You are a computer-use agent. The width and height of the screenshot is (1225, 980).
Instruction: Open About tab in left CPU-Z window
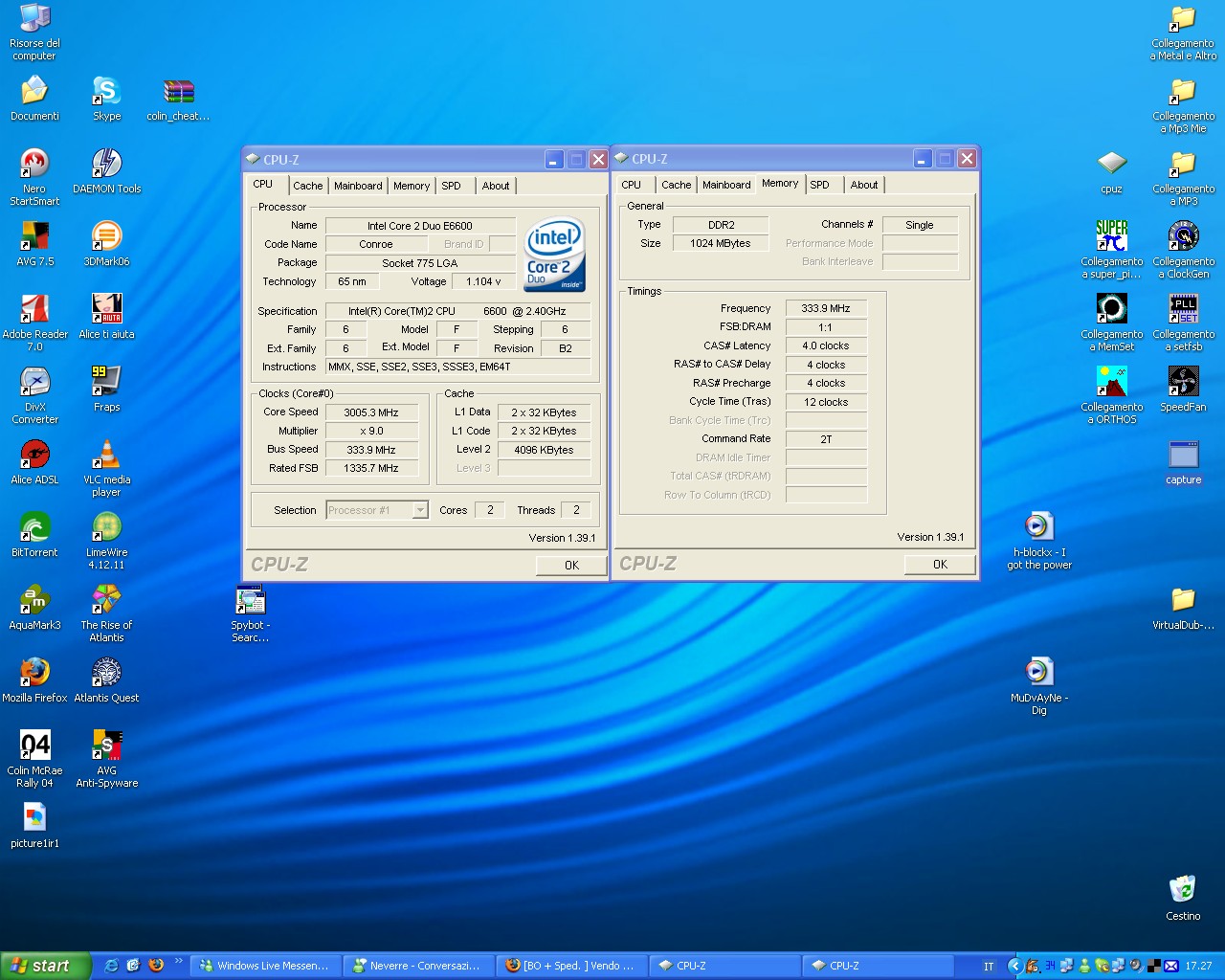pyautogui.click(x=496, y=186)
